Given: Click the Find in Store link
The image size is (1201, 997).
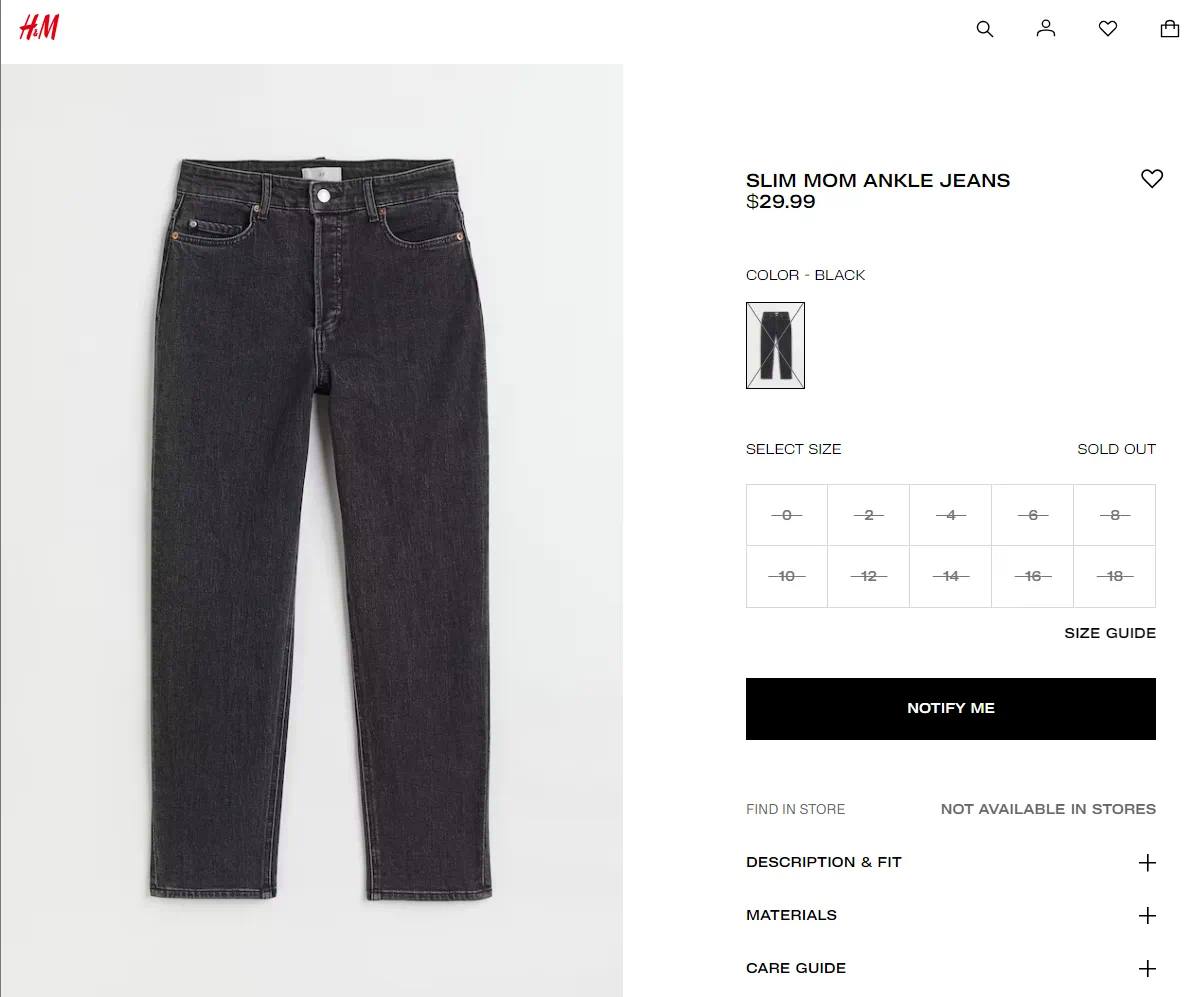Looking at the screenshot, I should click(795, 809).
